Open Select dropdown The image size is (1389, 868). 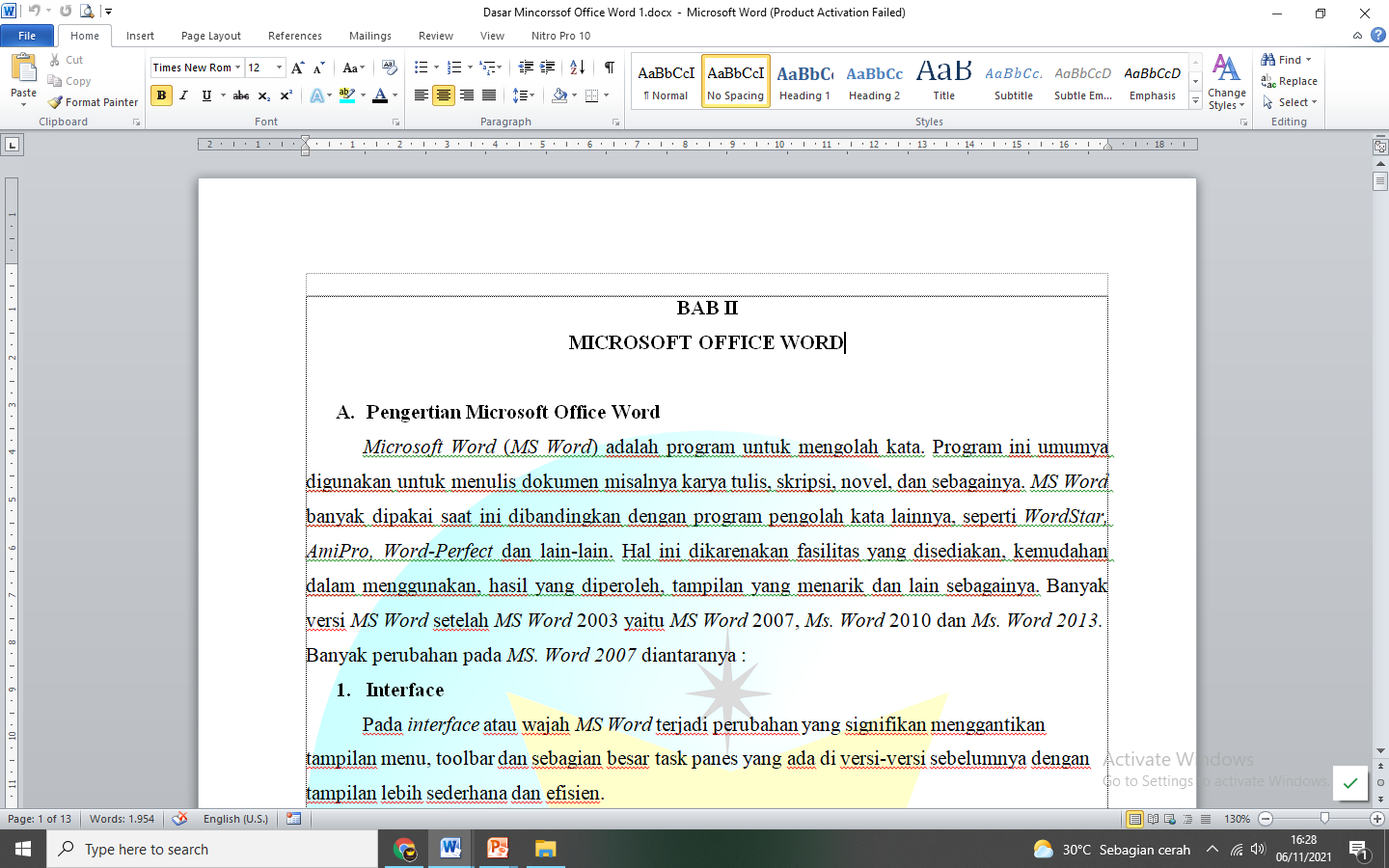click(1290, 102)
